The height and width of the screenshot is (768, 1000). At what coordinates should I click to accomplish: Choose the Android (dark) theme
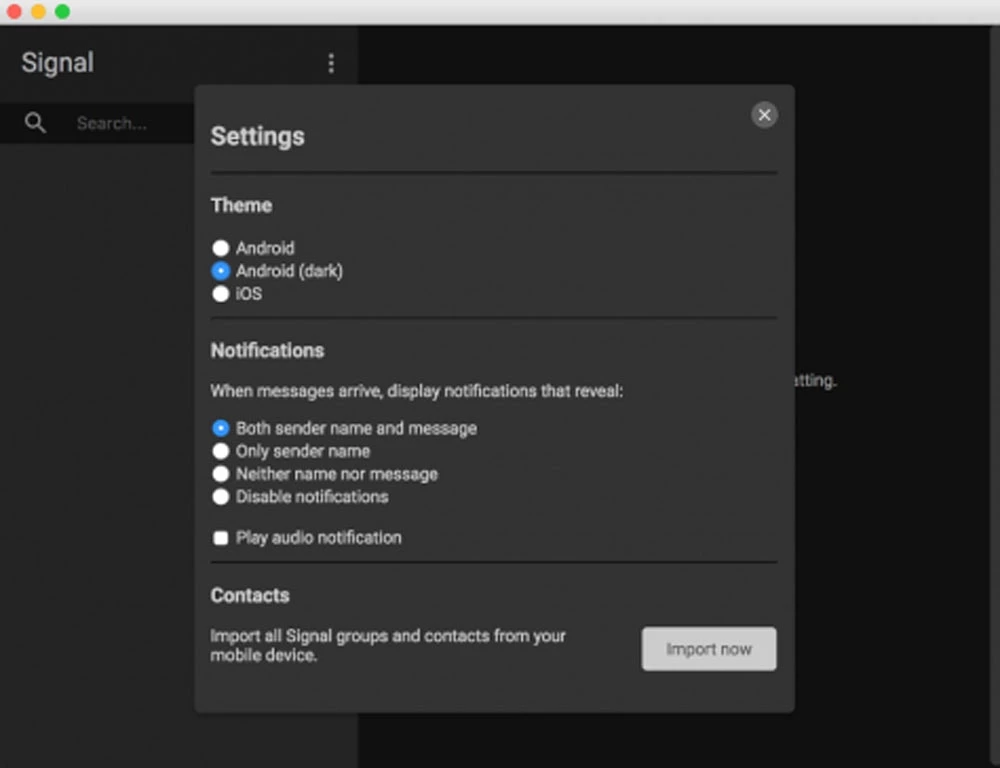tap(221, 271)
